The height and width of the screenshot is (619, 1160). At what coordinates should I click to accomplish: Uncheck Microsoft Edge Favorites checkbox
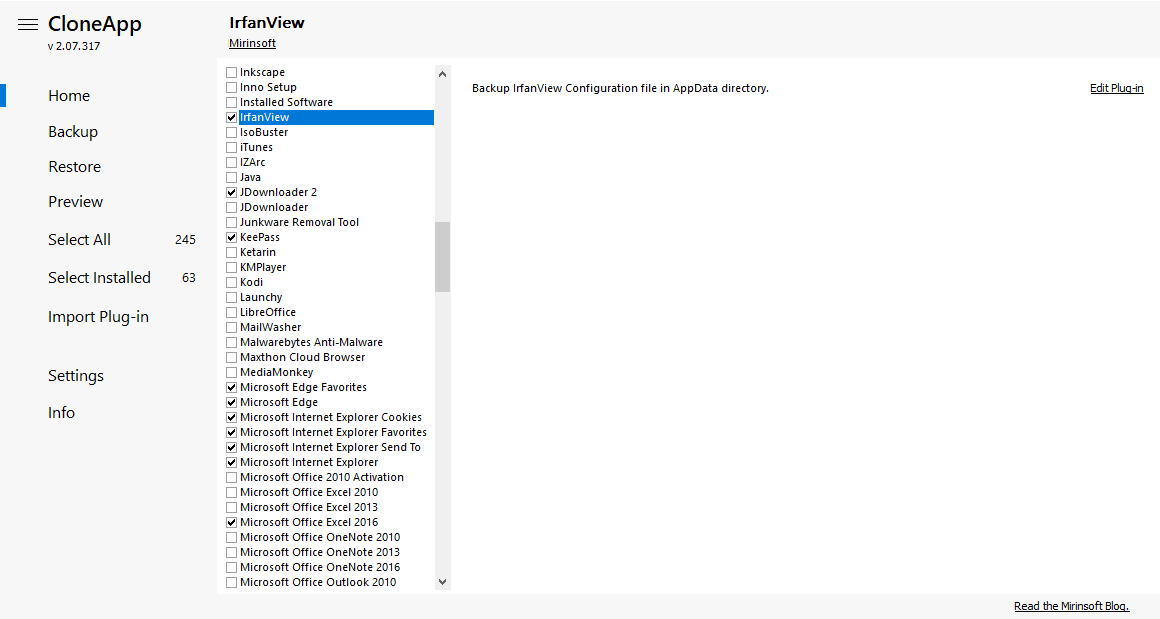(x=232, y=388)
